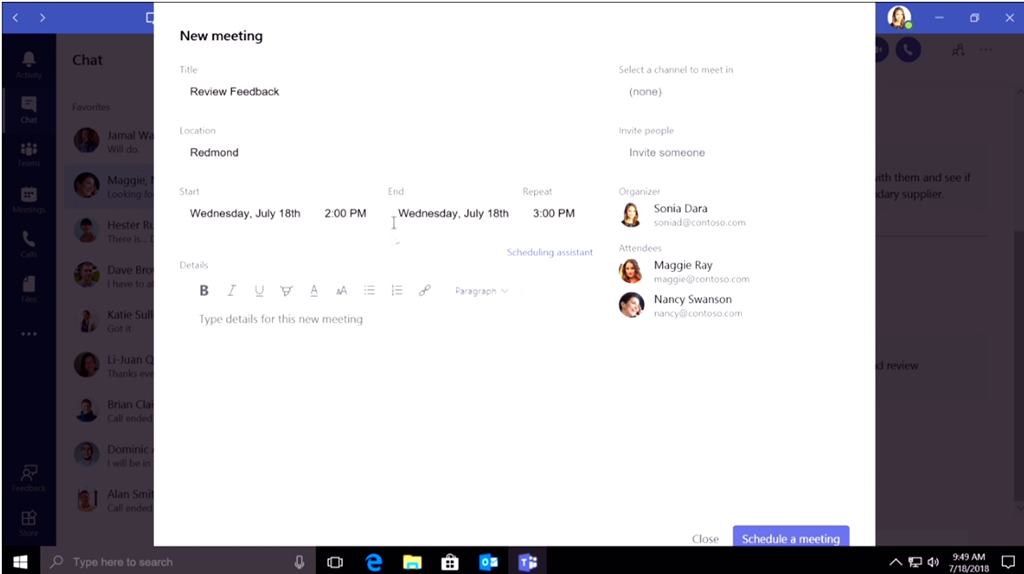Click the Schedule a meeting button
1024x574 pixels.
click(790, 538)
